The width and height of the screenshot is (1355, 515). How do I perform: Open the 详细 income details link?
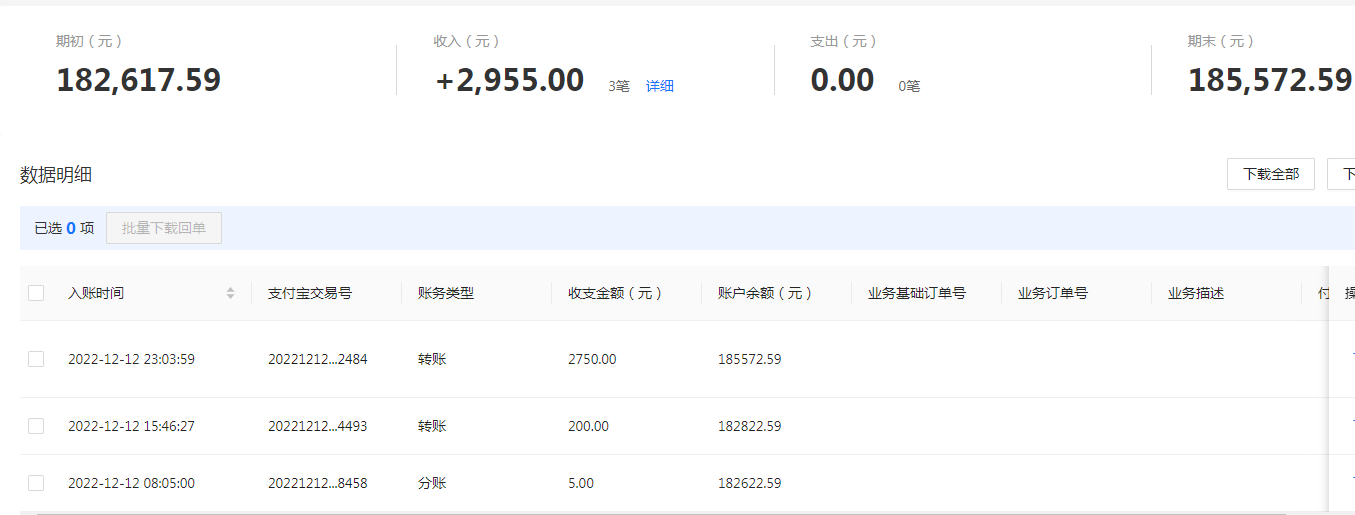[x=660, y=86]
